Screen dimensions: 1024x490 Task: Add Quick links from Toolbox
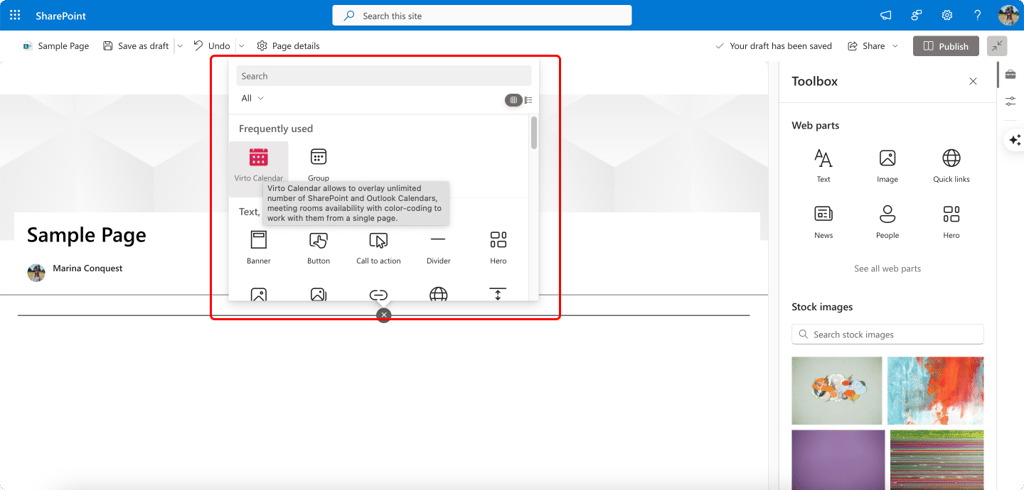951,165
